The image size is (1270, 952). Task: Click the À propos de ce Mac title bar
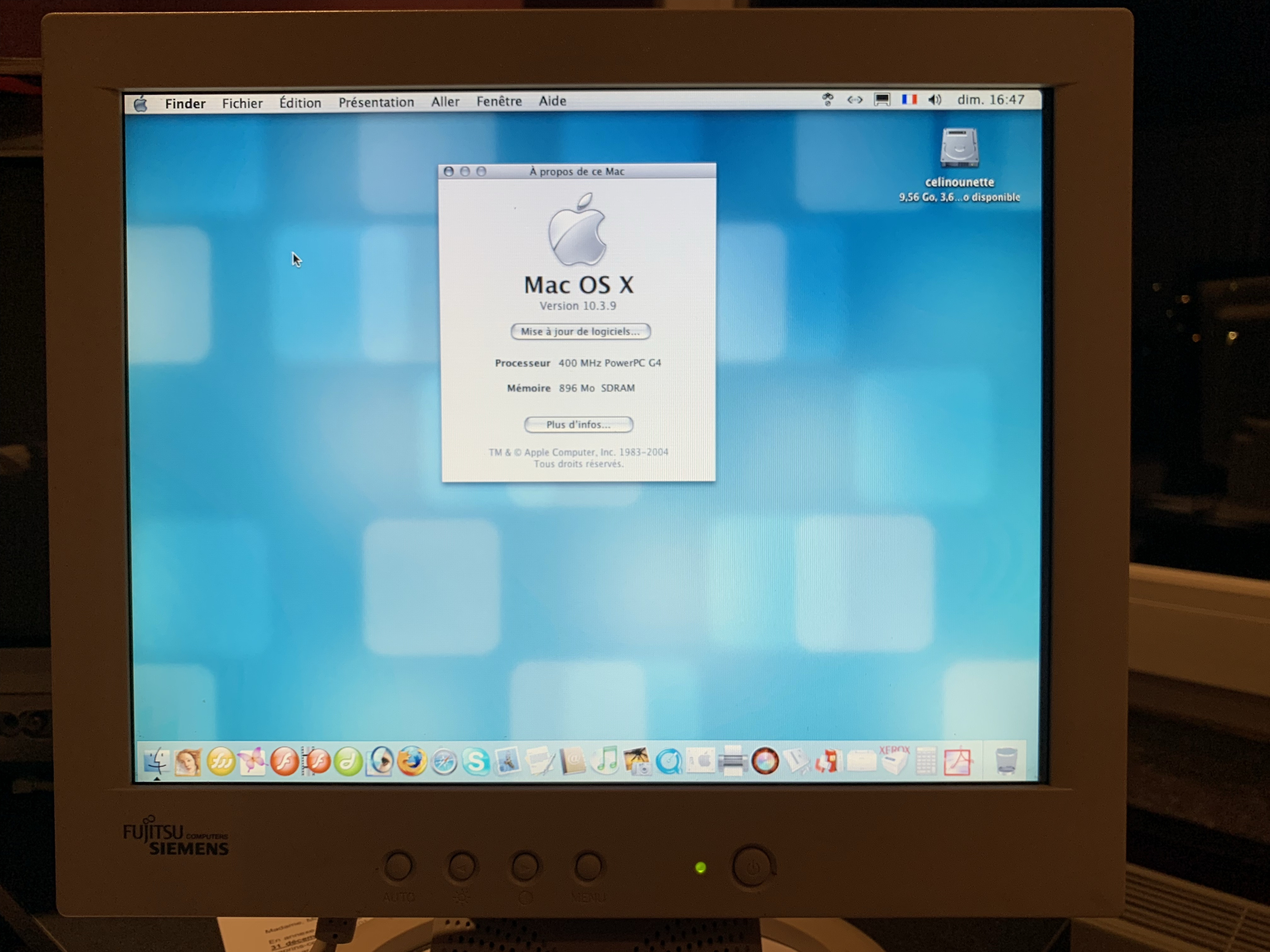pos(577,171)
